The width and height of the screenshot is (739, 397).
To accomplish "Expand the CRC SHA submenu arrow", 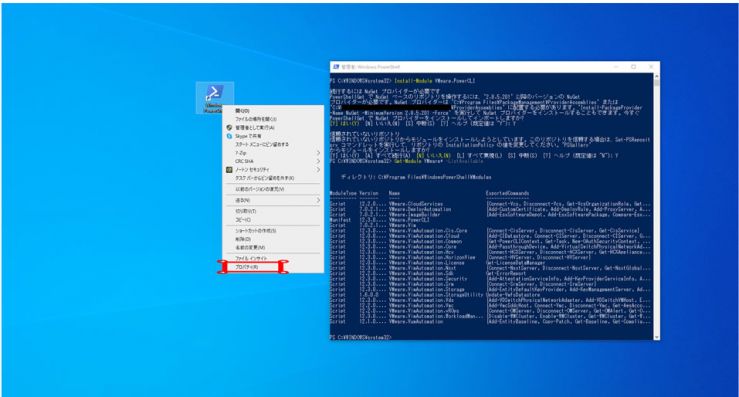I will (318, 161).
